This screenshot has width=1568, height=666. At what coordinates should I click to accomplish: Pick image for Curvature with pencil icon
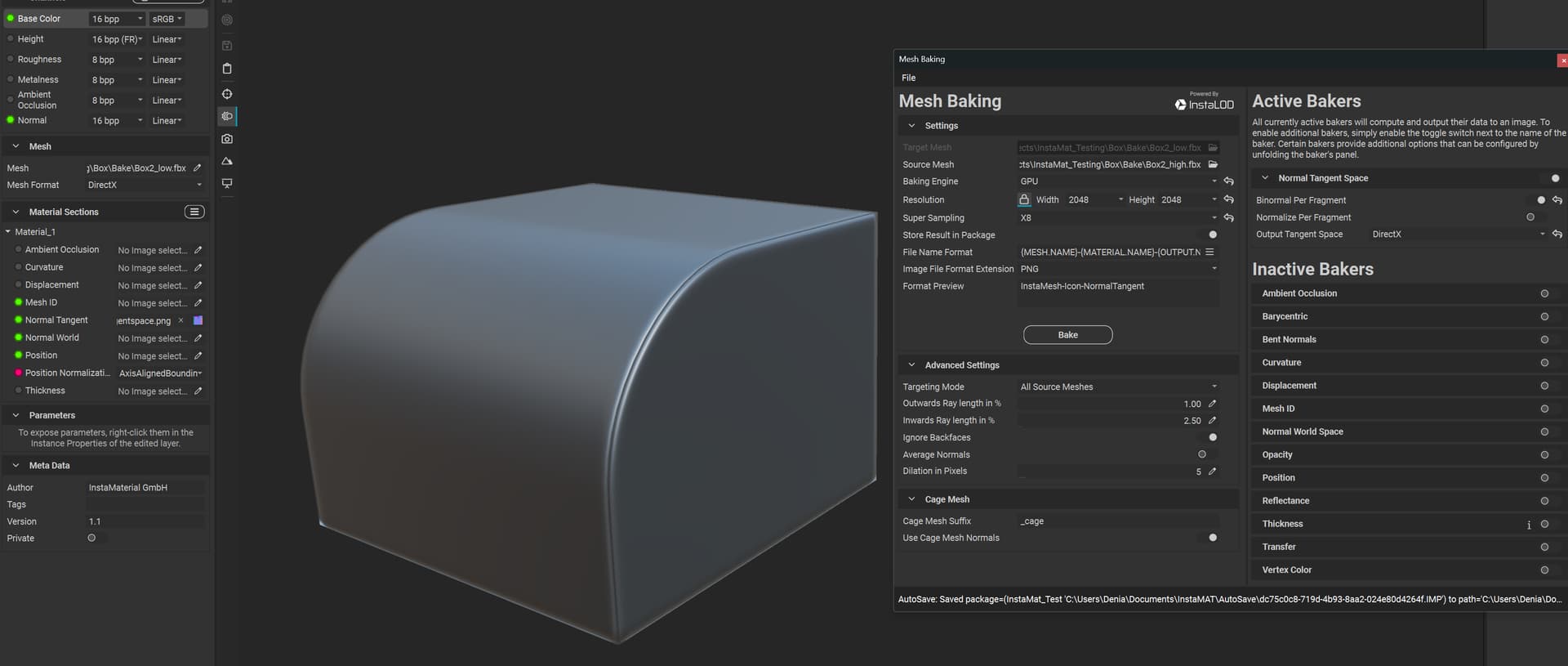(198, 267)
